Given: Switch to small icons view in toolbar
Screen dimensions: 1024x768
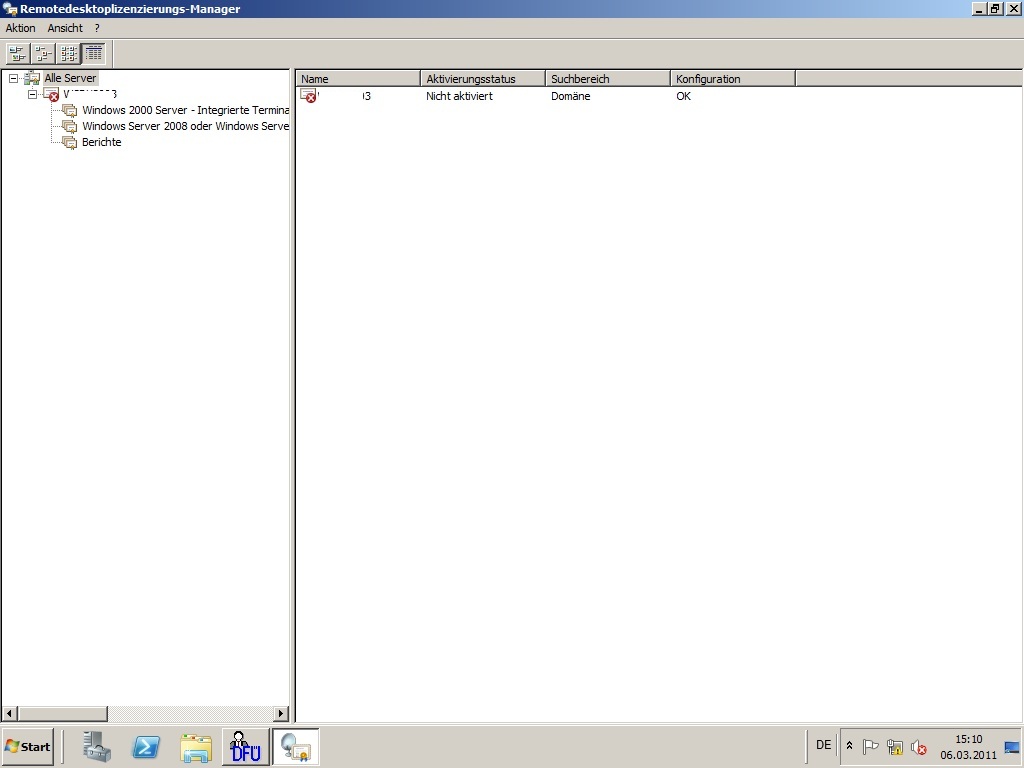Looking at the screenshot, I should pyautogui.click(x=43, y=53).
